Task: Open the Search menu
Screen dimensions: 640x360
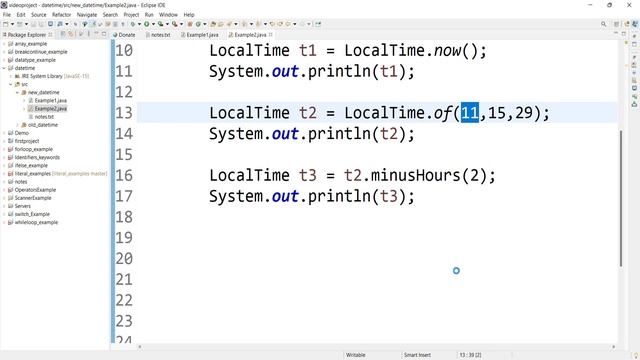Action: 110,15
